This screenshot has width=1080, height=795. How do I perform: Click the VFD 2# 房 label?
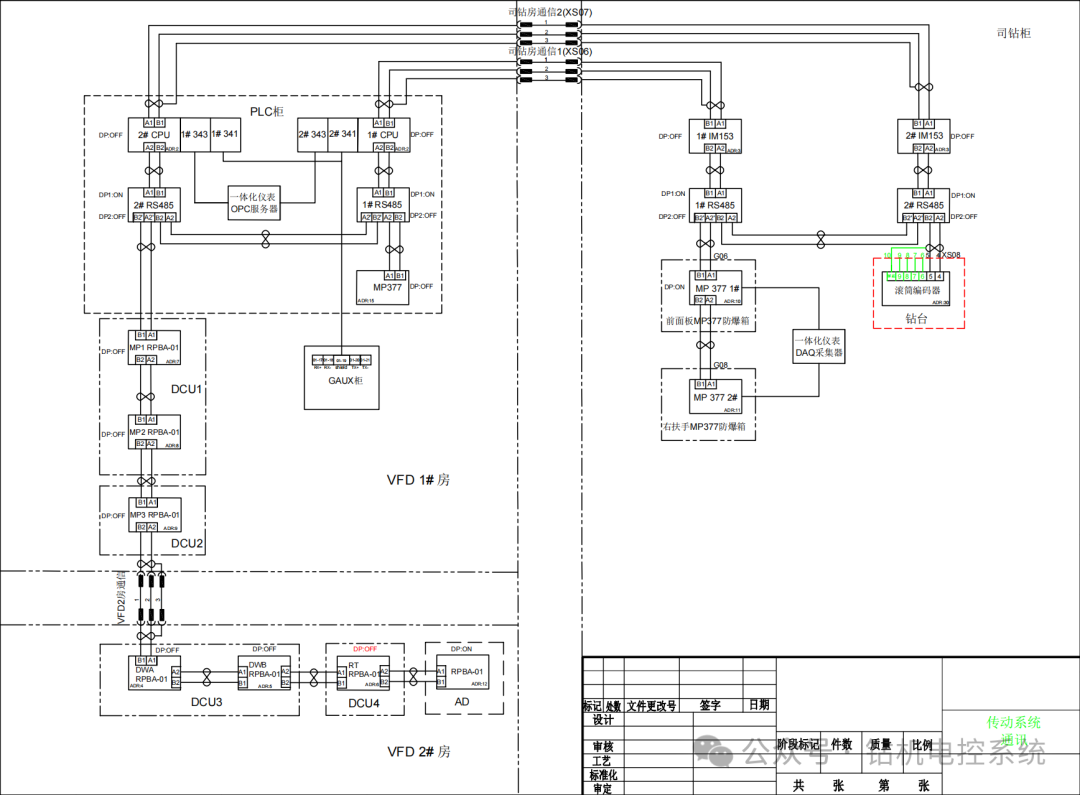click(x=419, y=752)
